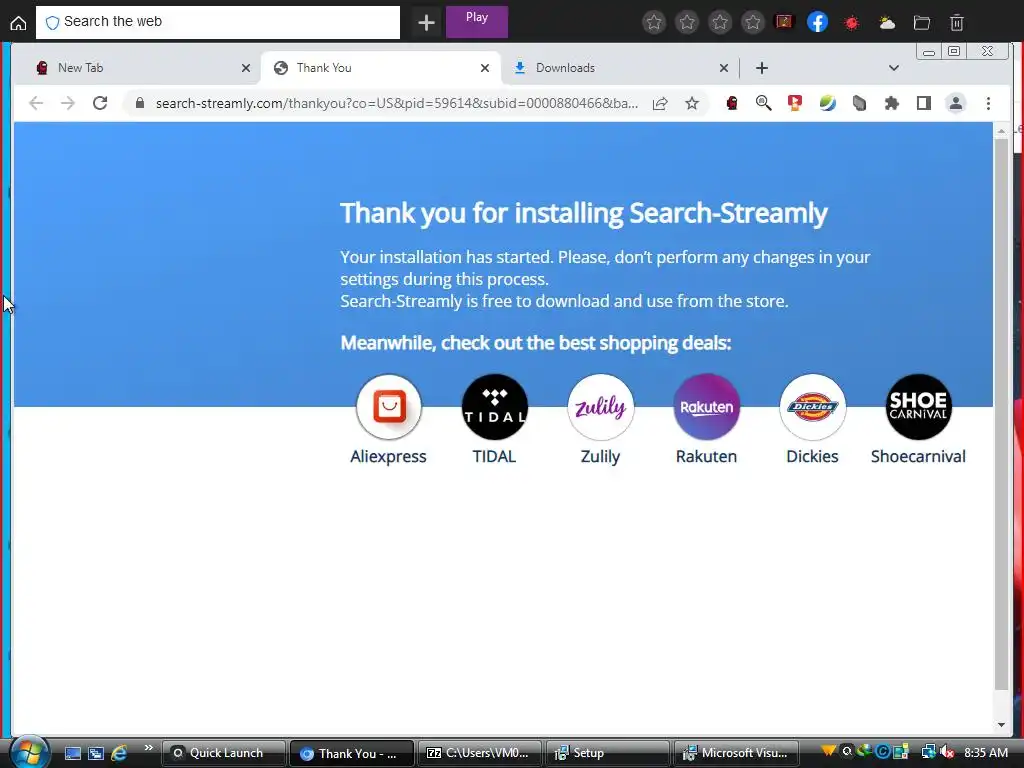
Task: Open the red game thumbnail shortcut icon
Action: pos(784,22)
